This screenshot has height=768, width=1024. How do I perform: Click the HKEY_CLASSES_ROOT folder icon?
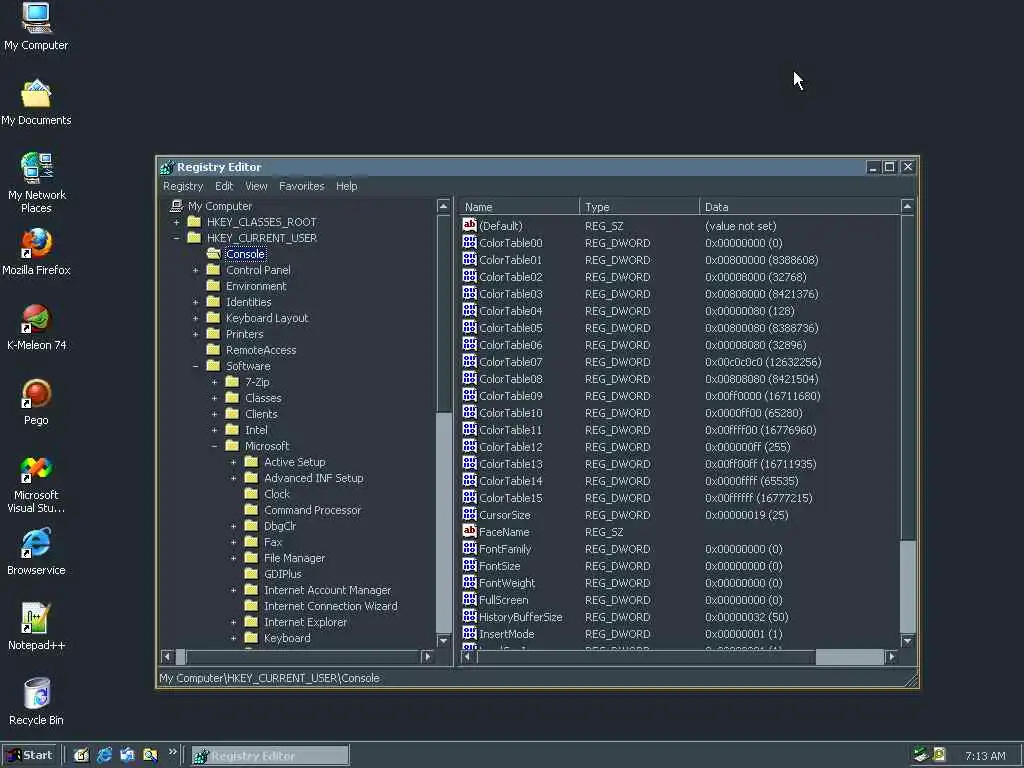point(194,222)
